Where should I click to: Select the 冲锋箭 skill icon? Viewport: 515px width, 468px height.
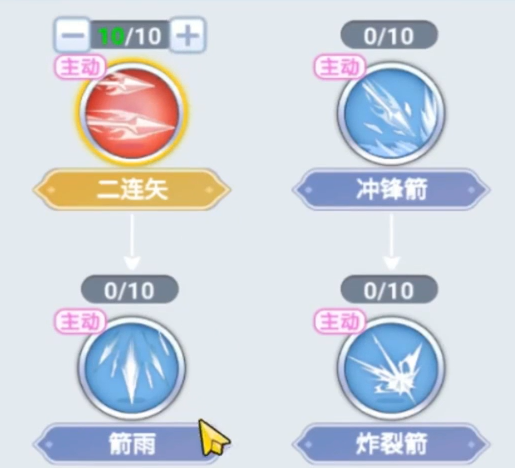pos(391,113)
